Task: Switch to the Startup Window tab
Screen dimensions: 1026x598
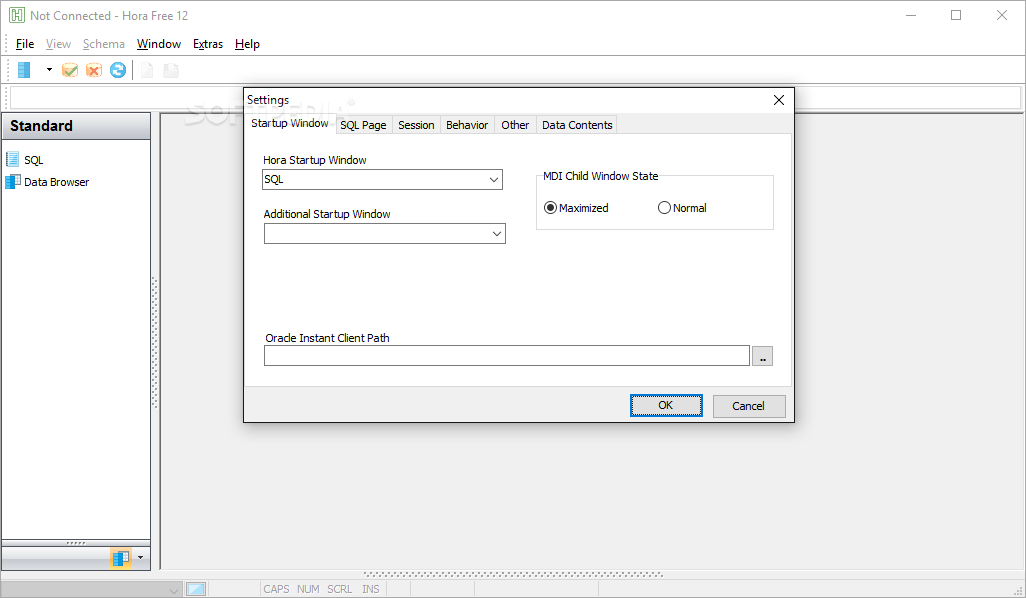Action: click(290, 124)
